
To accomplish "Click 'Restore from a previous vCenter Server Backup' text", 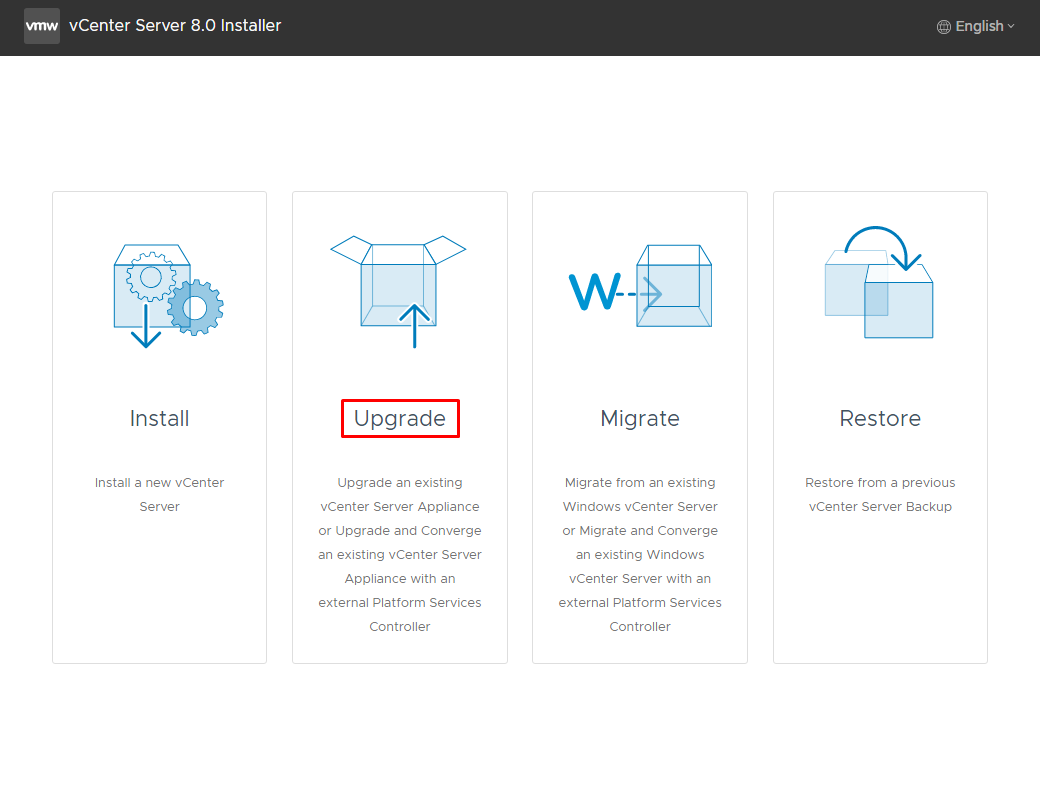I will (880, 495).
